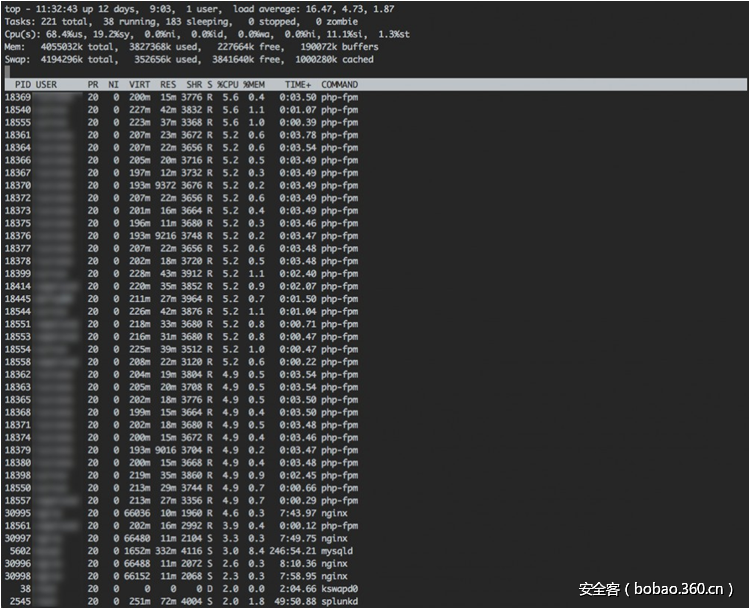Screen dimensions: 749x608
Task: Select the load average value 16.47
Action: point(319,9)
